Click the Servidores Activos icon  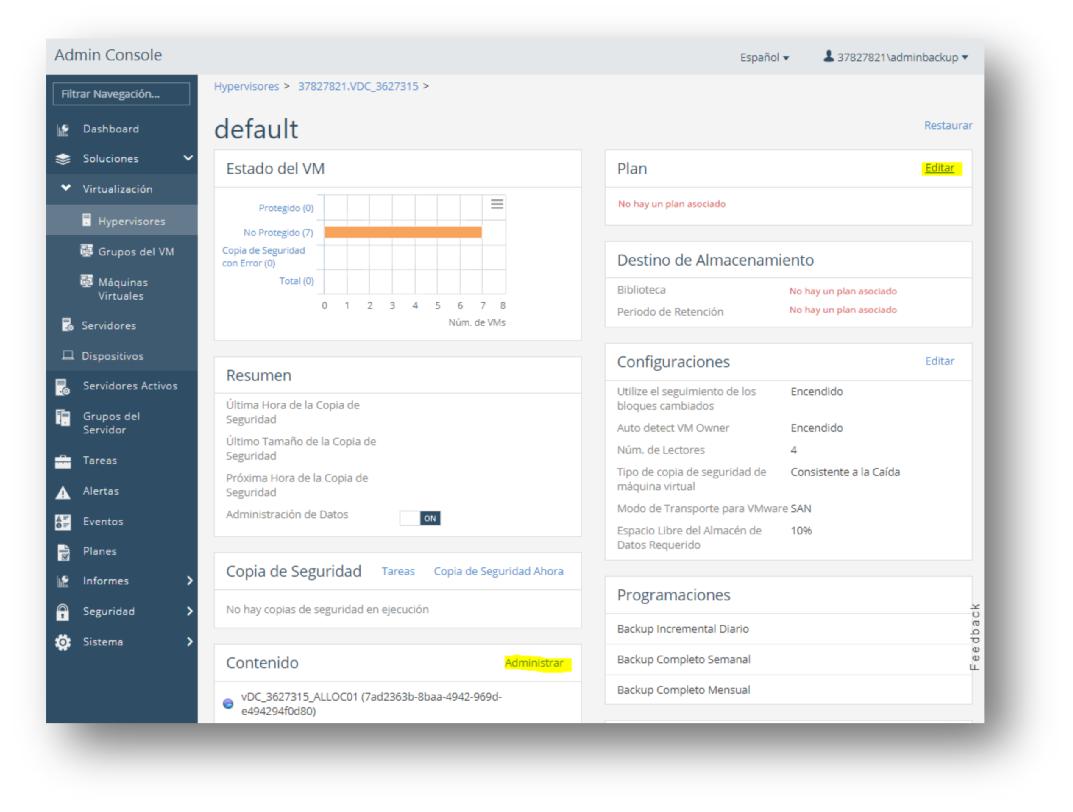[x=63, y=387]
